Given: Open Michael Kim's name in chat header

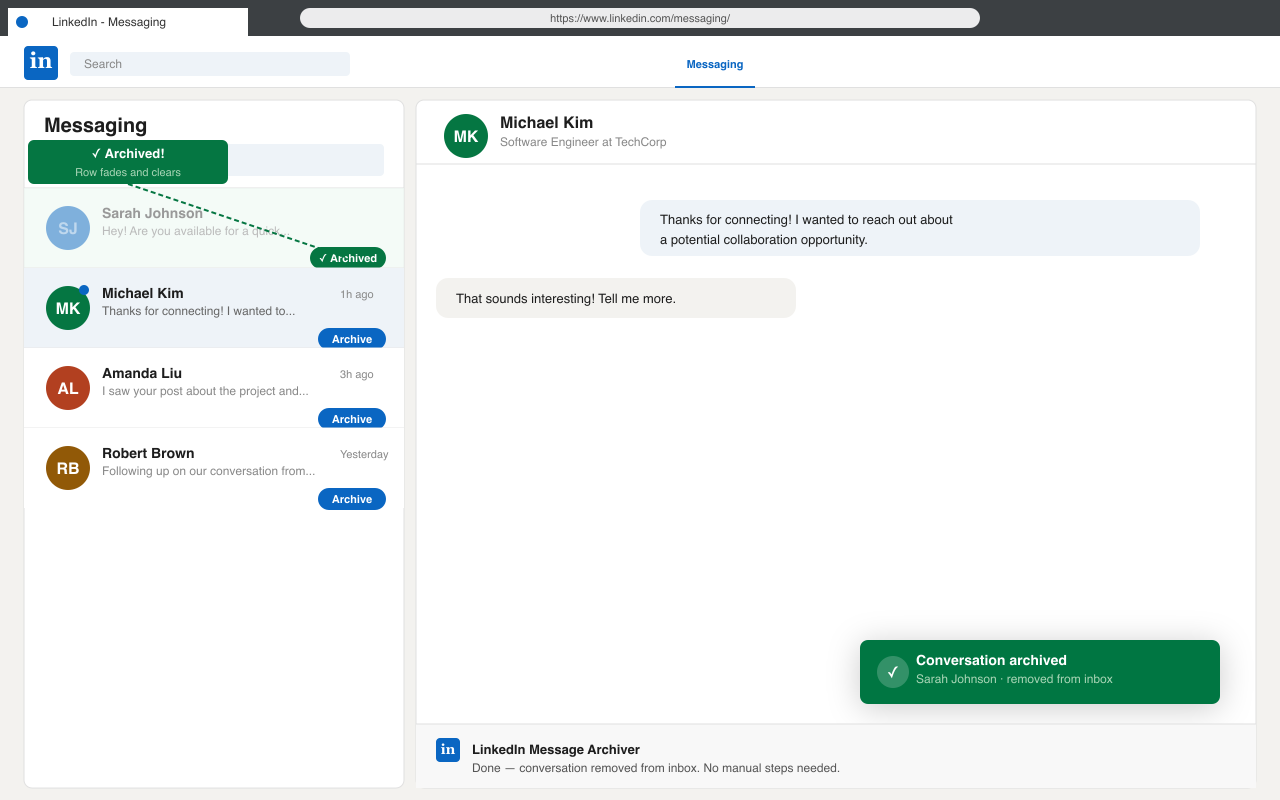Looking at the screenshot, I should 546,123.
